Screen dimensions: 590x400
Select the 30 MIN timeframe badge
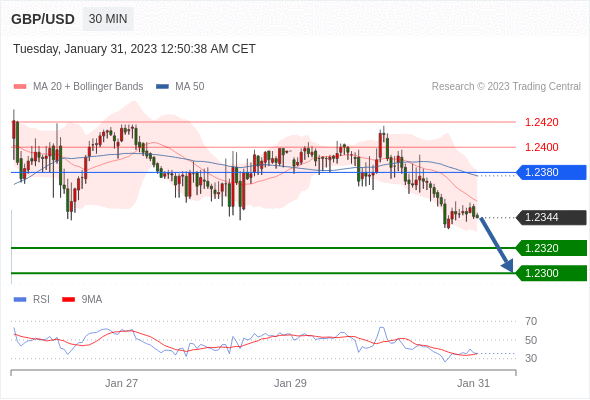pyautogui.click(x=108, y=19)
